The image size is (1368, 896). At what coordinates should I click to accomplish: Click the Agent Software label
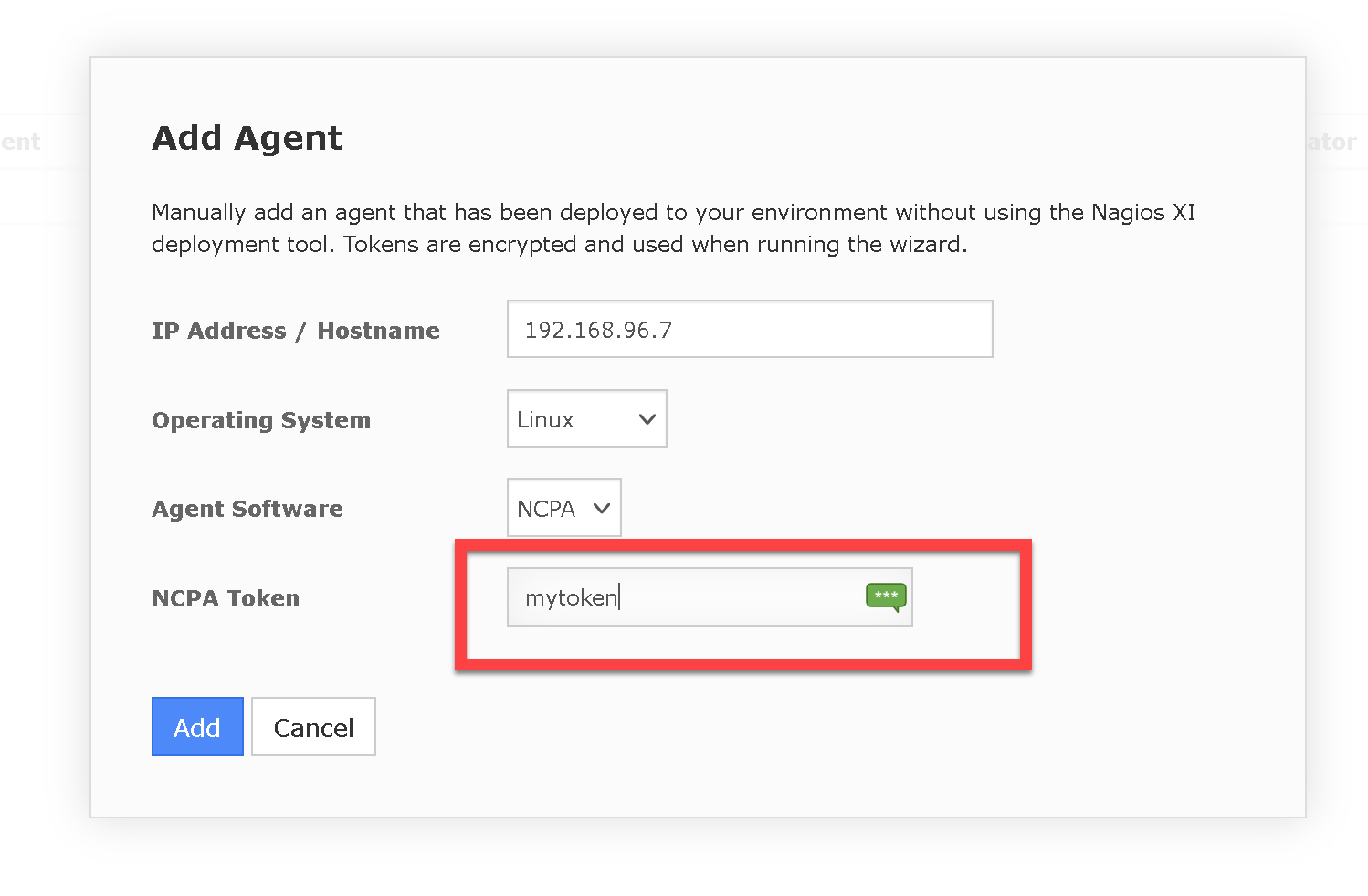pyautogui.click(x=247, y=509)
